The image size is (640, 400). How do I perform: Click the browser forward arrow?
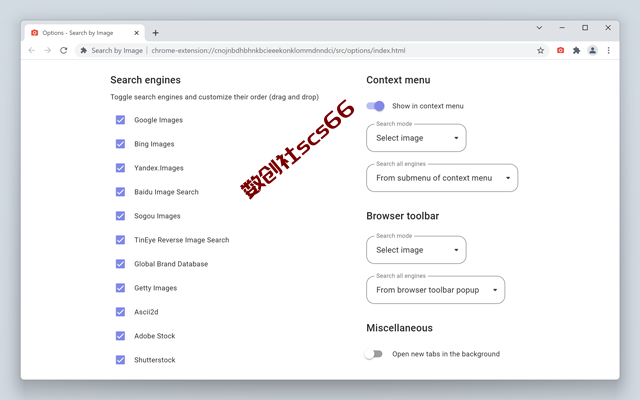click(x=47, y=50)
